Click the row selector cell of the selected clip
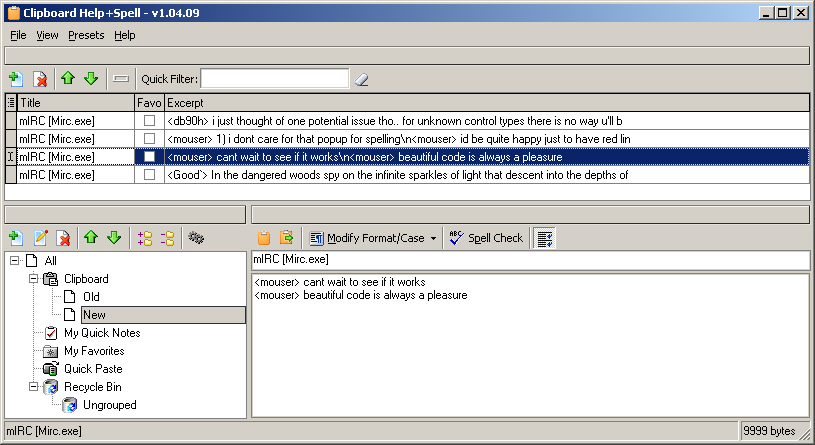 pyautogui.click(x=11, y=156)
